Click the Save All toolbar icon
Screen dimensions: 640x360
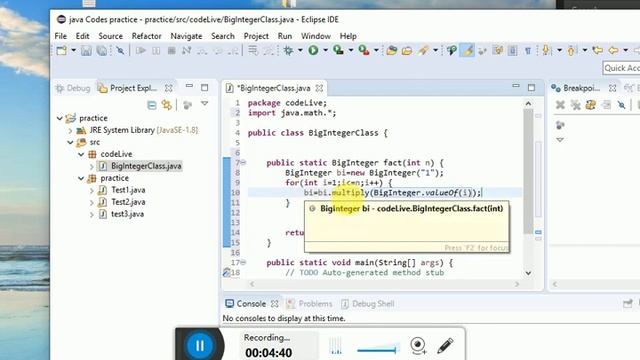(102, 51)
